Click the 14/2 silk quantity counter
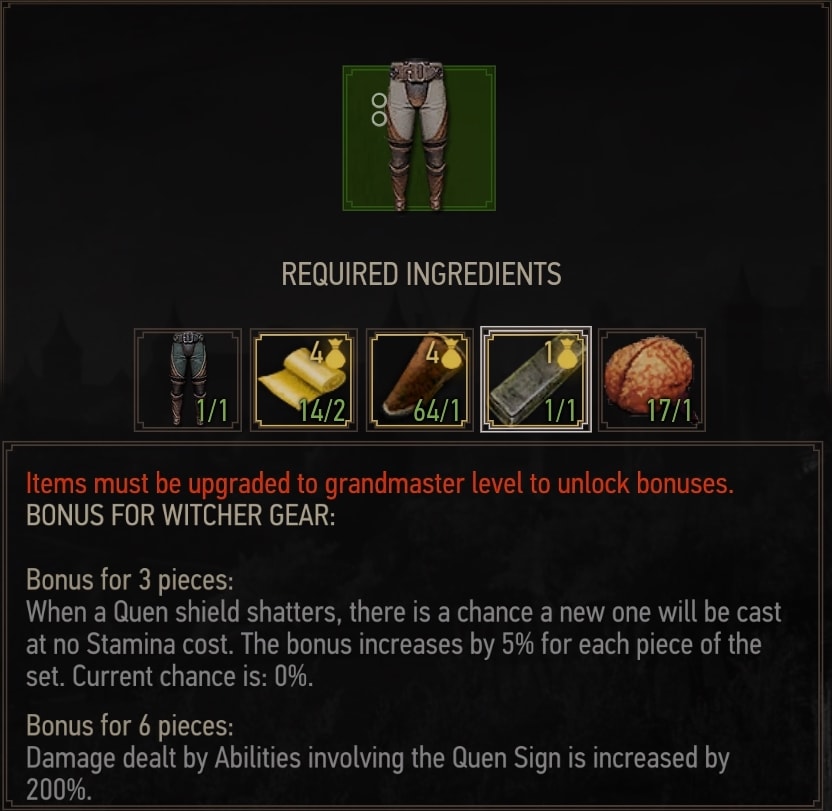 tap(322, 410)
